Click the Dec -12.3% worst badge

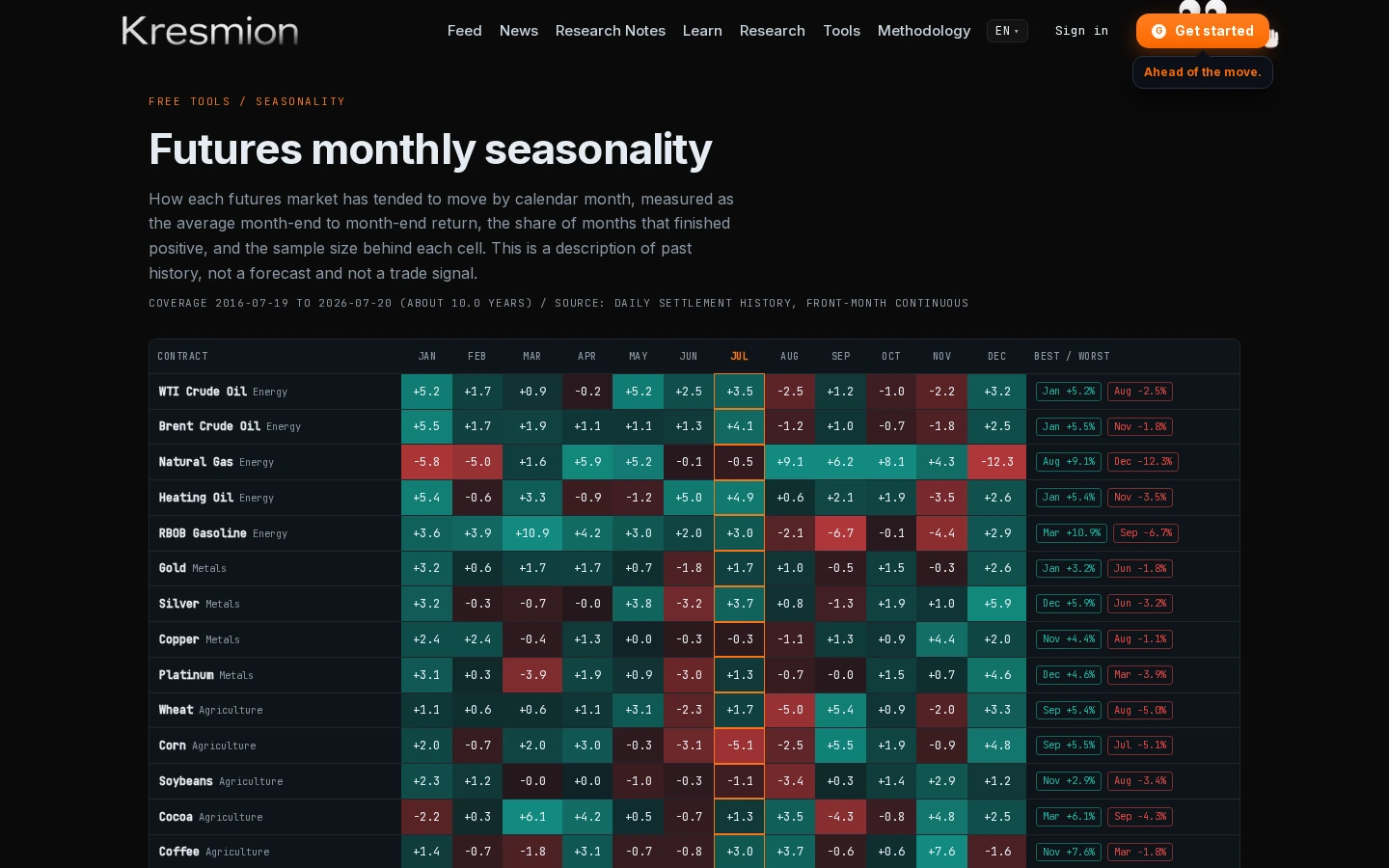(x=1143, y=462)
